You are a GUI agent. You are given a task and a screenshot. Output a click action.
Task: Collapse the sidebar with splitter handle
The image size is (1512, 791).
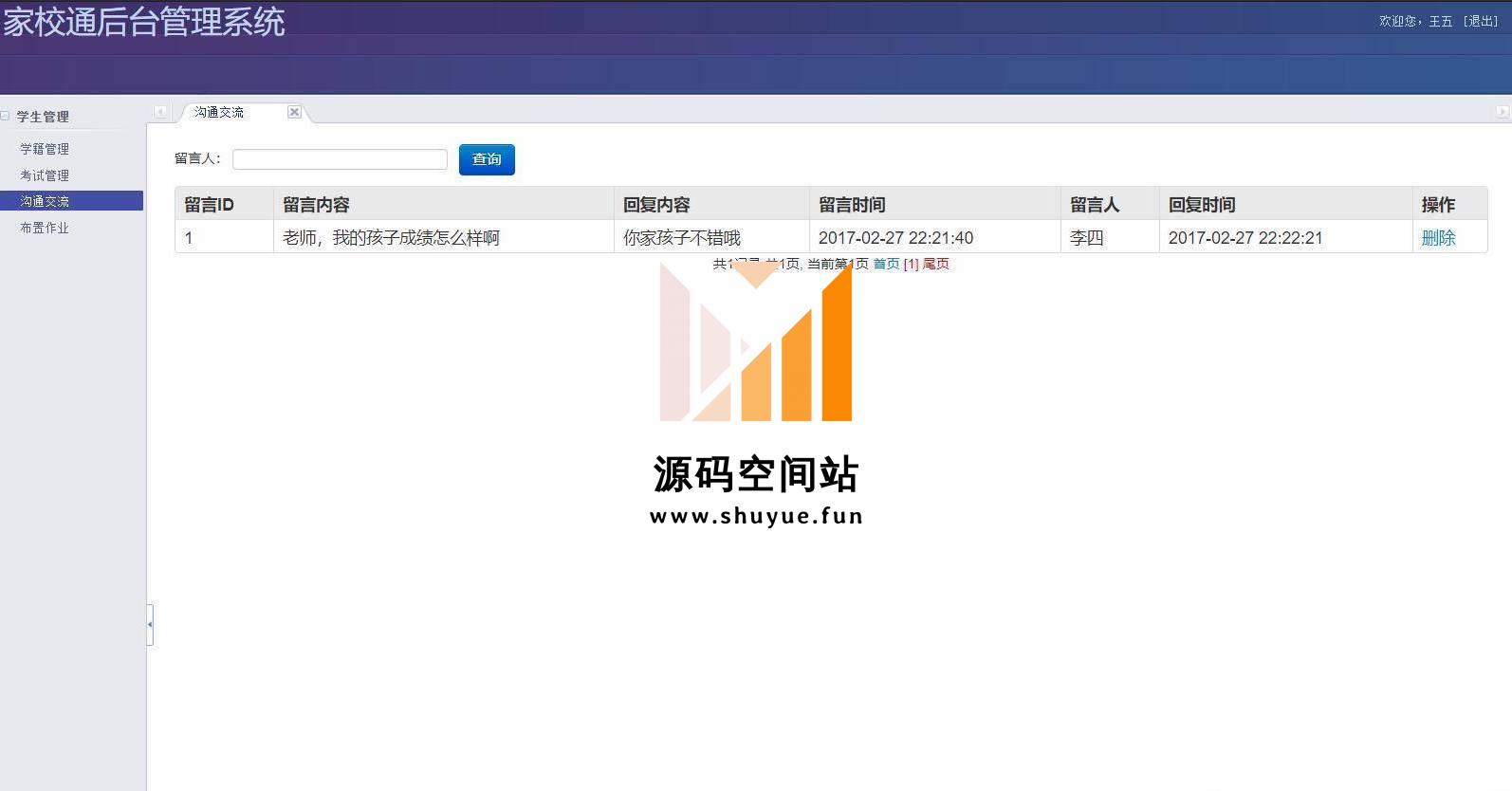[150, 624]
